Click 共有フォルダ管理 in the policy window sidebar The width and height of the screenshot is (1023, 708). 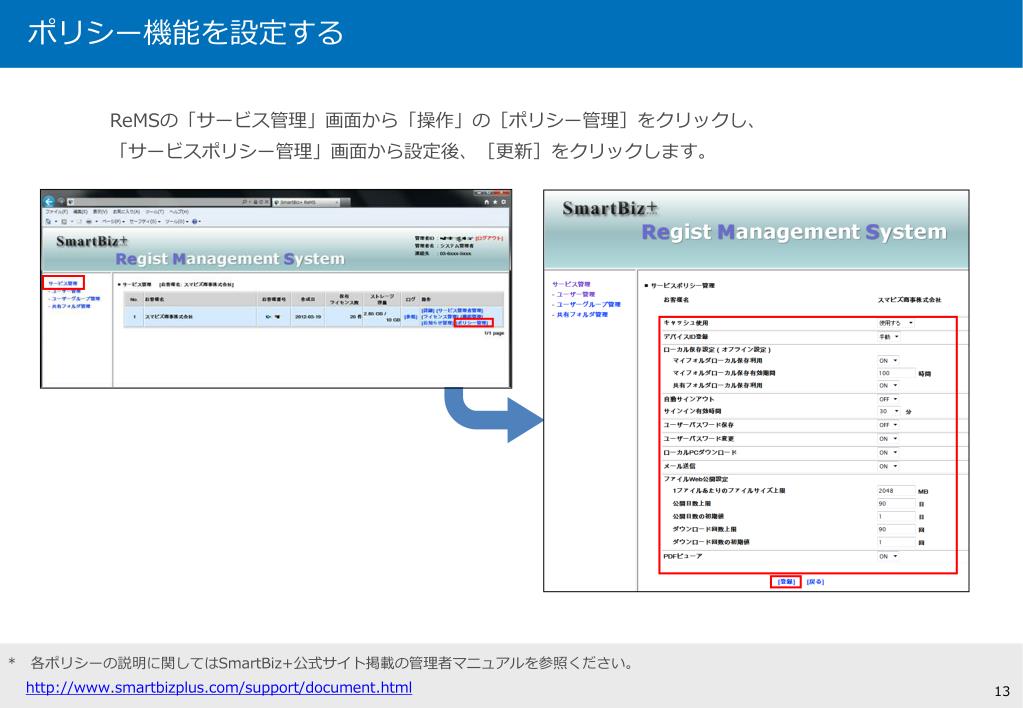[580, 315]
